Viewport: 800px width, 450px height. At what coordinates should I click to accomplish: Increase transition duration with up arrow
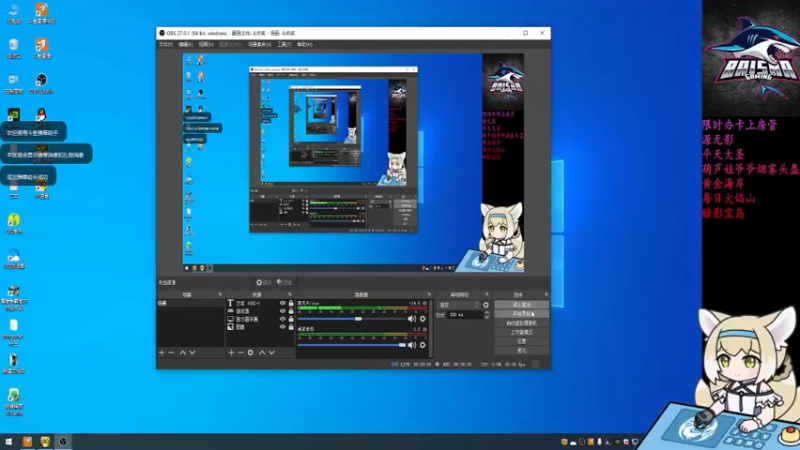pos(486,313)
